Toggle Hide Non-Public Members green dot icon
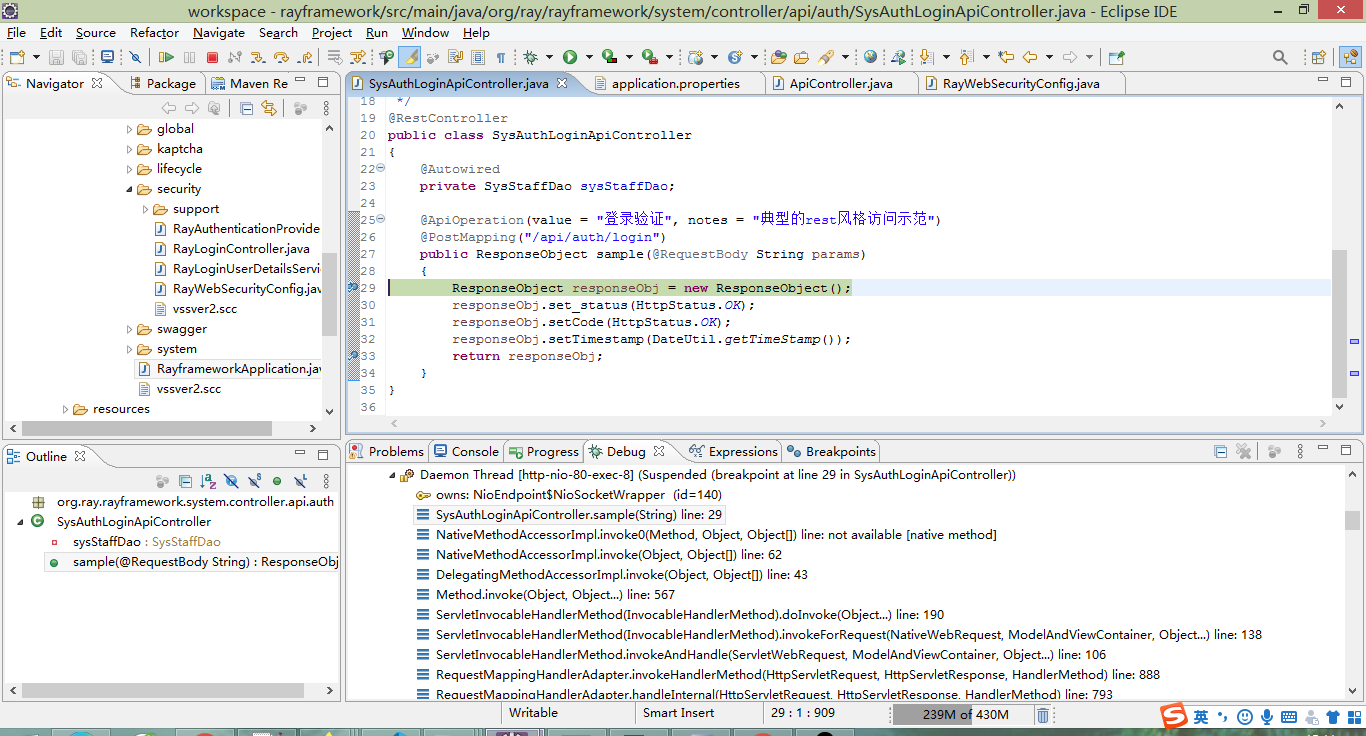The width and height of the screenshot is (1366, 736). [277, 481]
